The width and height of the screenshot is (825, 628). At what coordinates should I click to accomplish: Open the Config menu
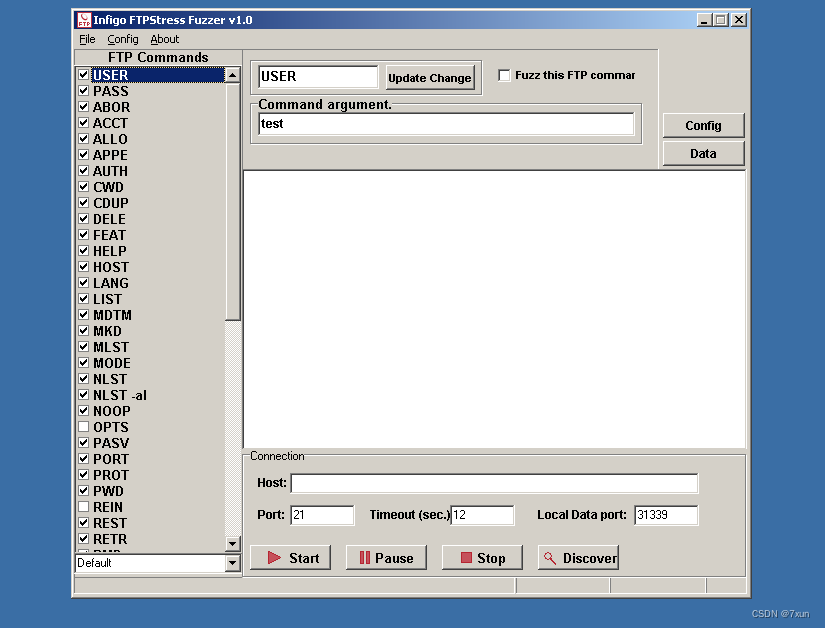coord(122,39)
